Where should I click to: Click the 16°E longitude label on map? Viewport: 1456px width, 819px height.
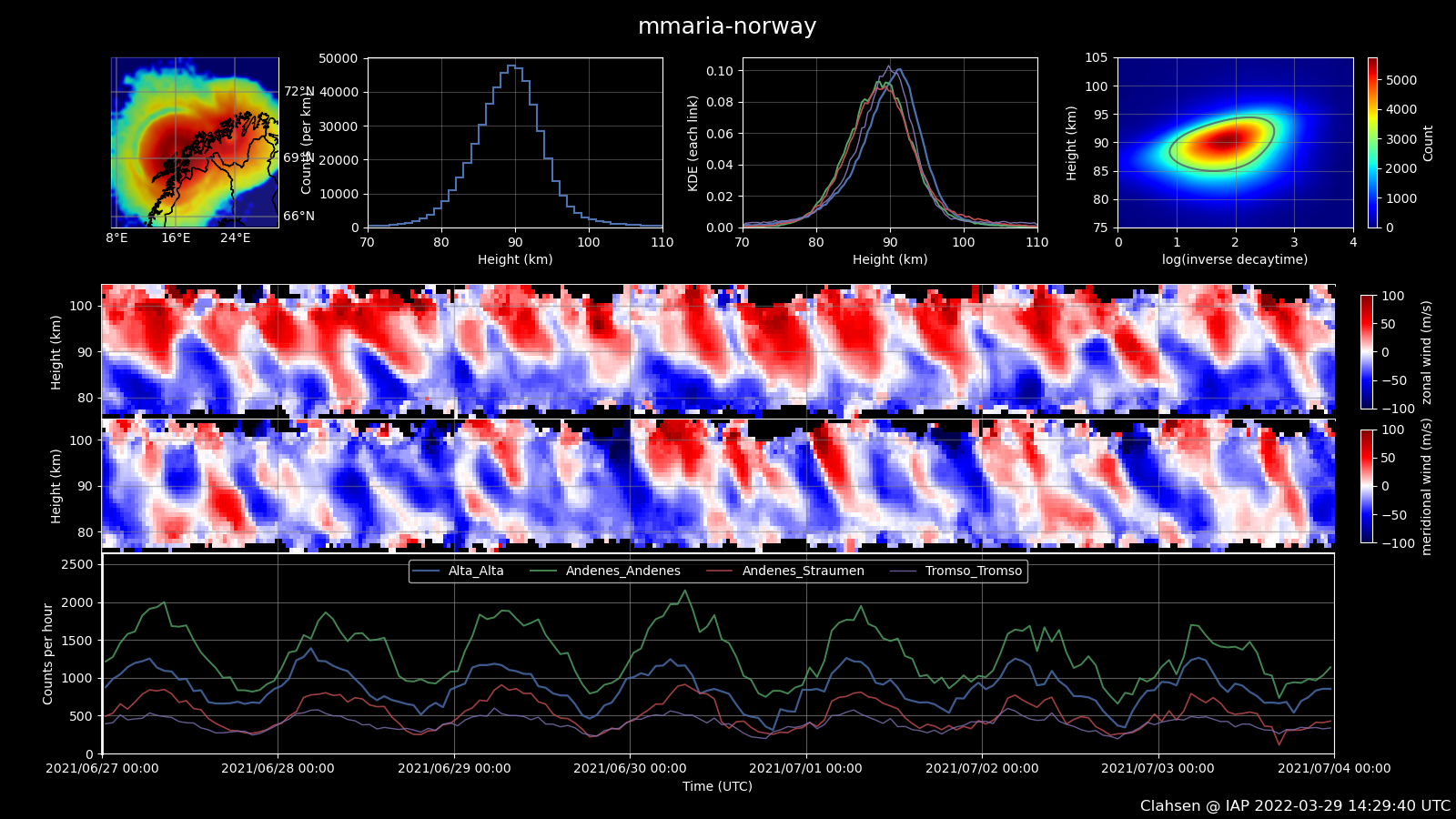[177, 238]
